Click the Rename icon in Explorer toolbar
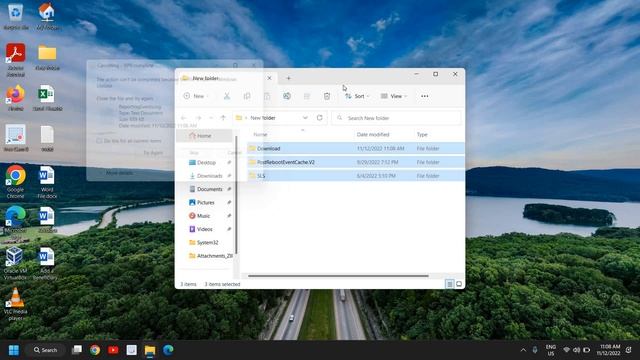This screenshot has height=360, width=640. point(287,96)
